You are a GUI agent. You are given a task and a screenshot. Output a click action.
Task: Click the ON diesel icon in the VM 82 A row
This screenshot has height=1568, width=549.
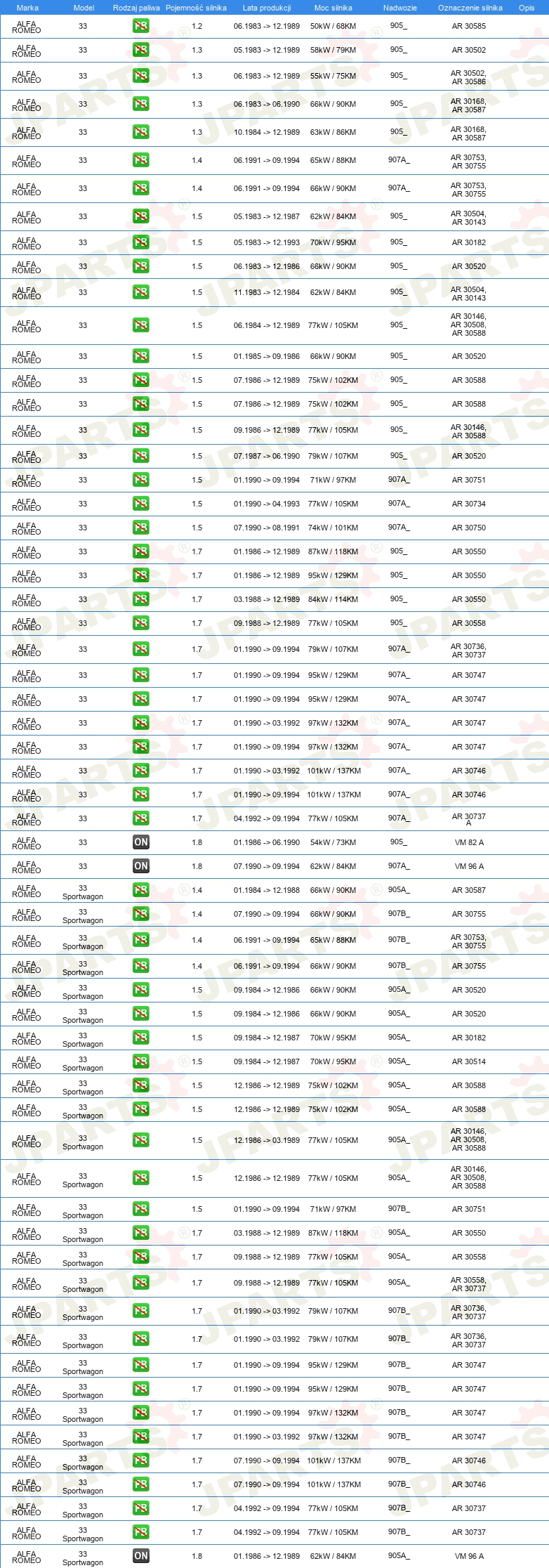click(140, 842)
